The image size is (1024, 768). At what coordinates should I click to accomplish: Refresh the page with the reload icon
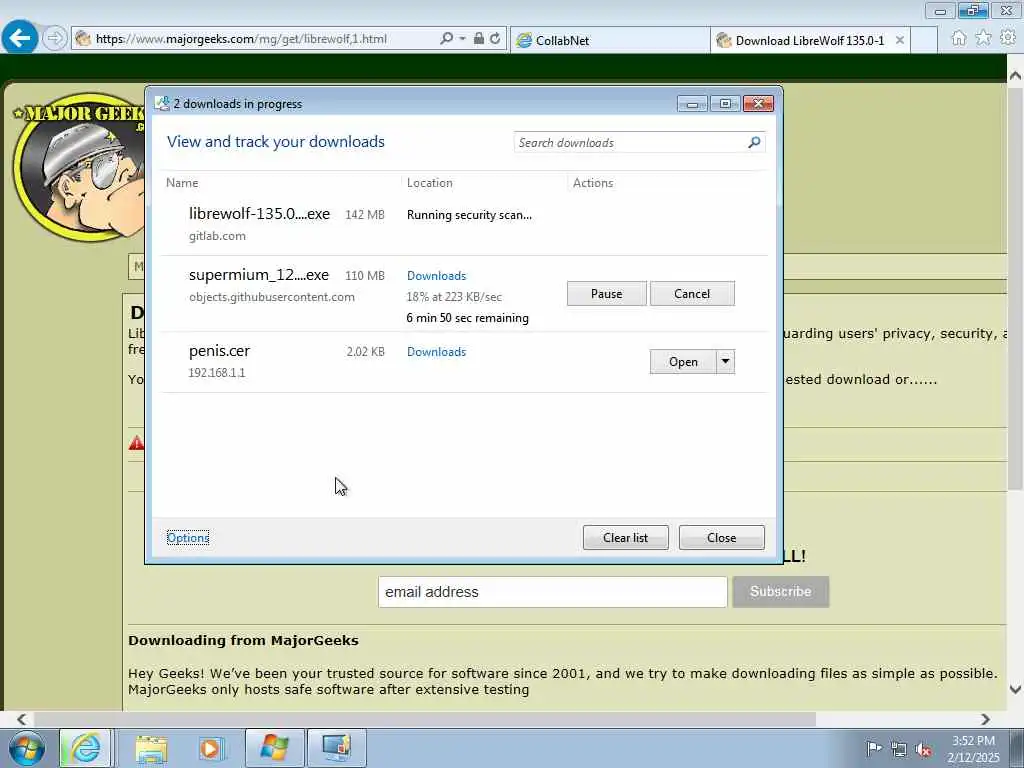click(496, 39)
